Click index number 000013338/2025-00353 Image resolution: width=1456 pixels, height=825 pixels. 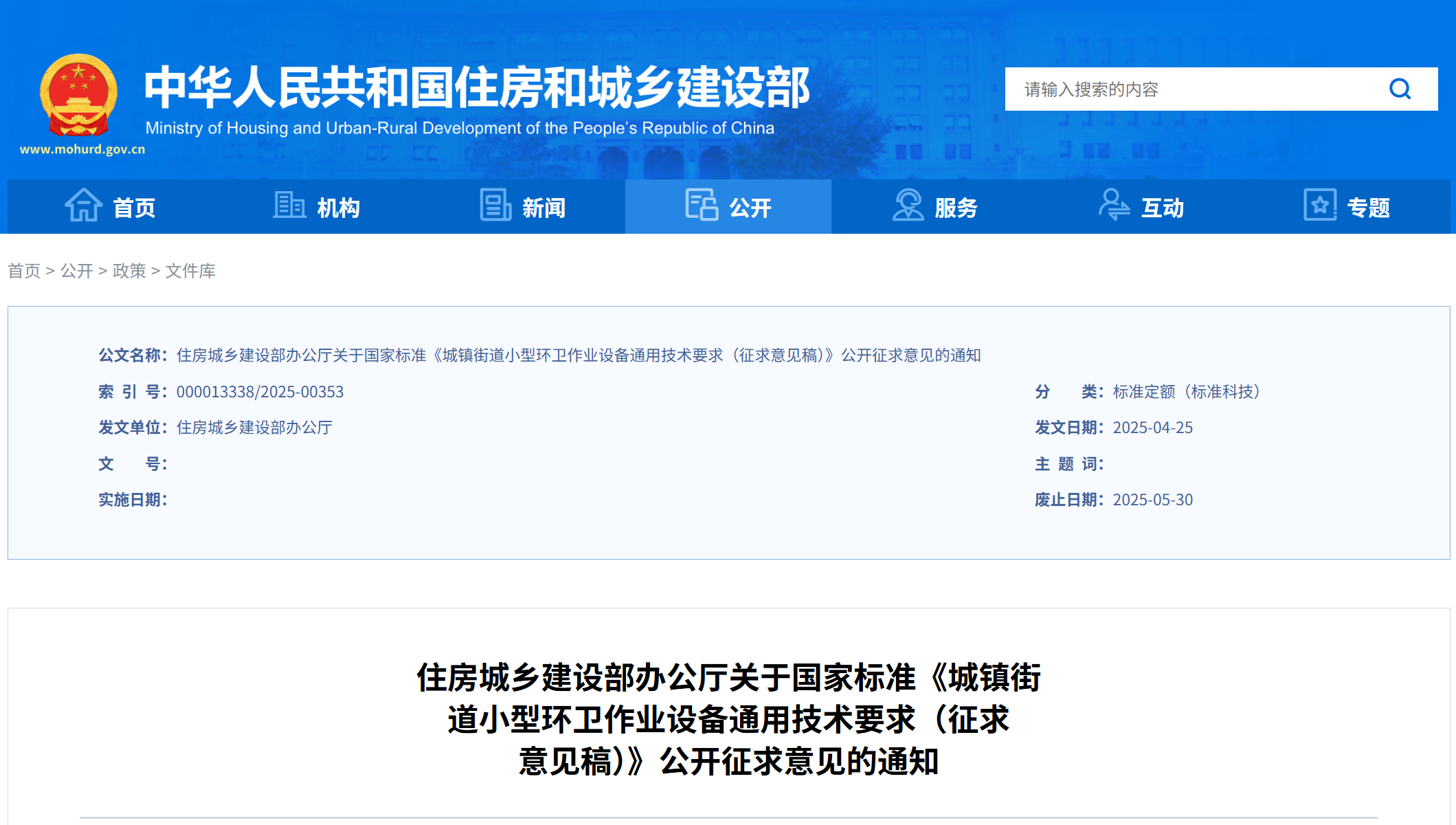pos(260,392)
